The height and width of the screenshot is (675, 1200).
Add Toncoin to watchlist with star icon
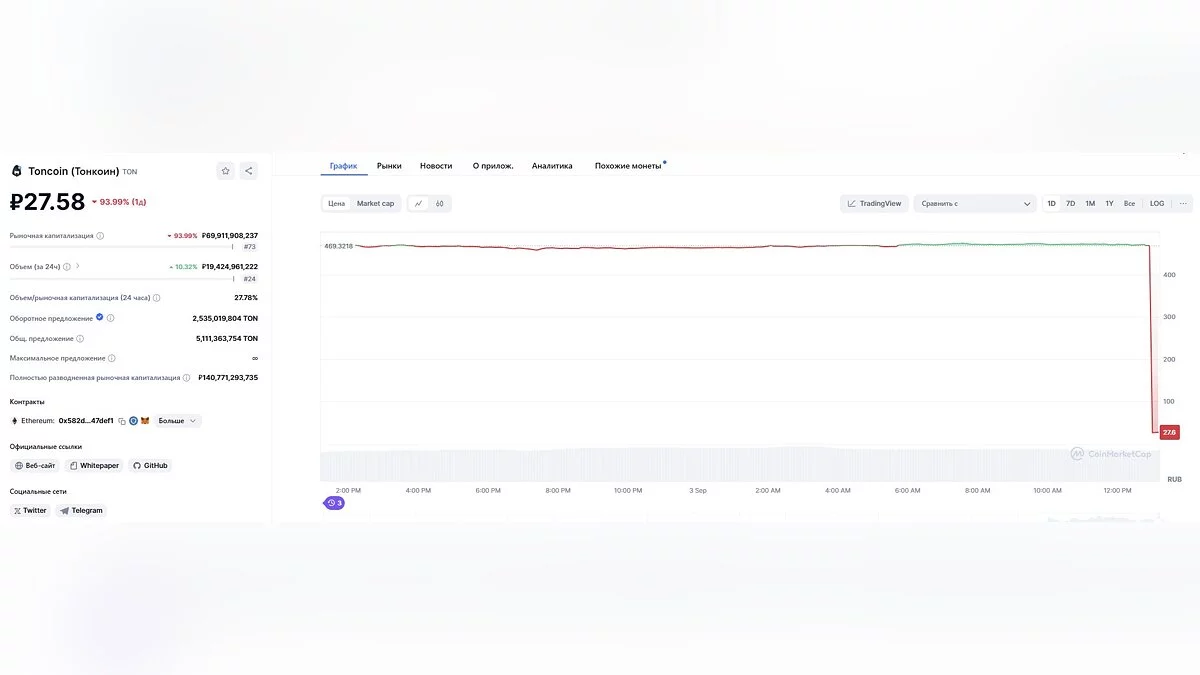click(x=226, y=171)
